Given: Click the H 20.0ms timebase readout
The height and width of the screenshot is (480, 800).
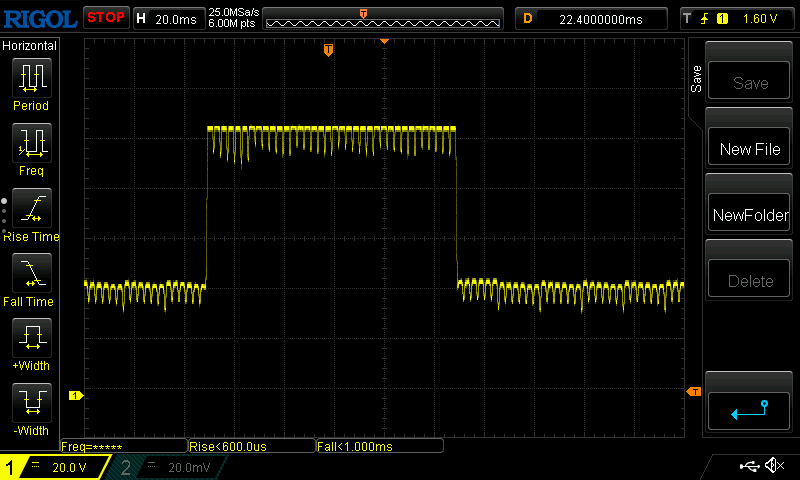Looking at the screenshot, I should pos(169,19).
